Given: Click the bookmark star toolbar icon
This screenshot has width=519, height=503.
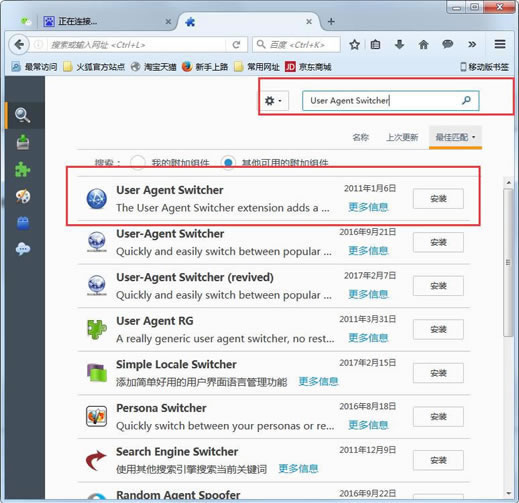Looking at the screenshot, I should pos(354,44).
